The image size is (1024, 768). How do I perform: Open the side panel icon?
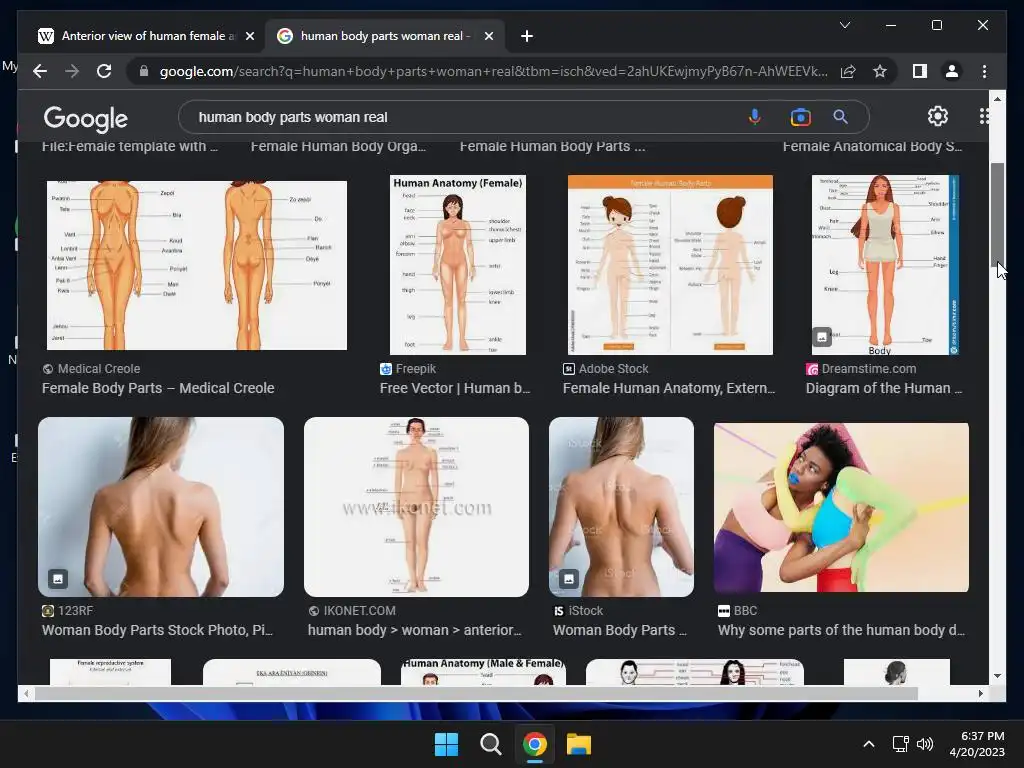click(920, 71)
